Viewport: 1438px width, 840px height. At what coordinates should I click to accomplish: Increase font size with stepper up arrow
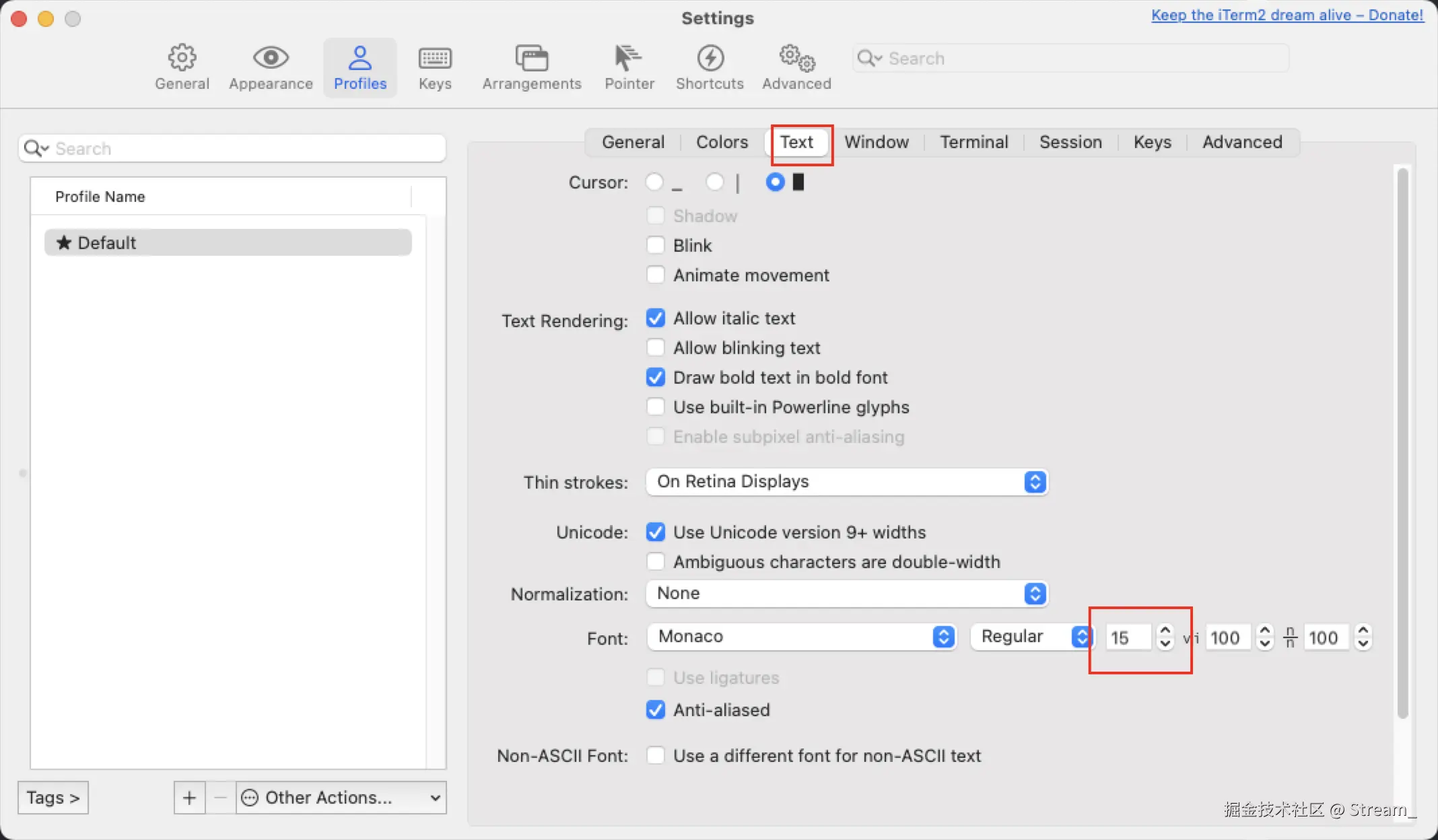[1165, 631]
